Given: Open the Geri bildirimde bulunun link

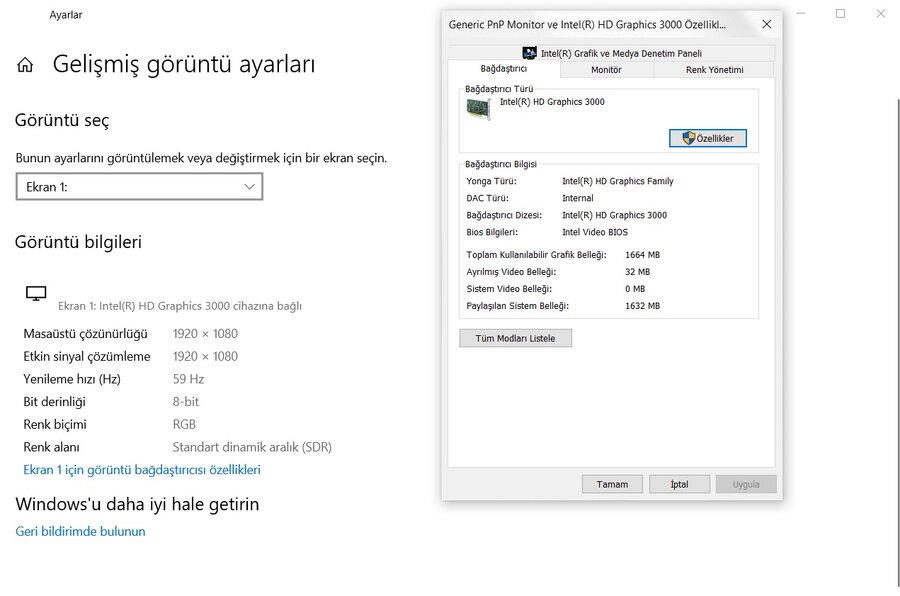Looking at the screenshot, I should click(x=80, y=531).
